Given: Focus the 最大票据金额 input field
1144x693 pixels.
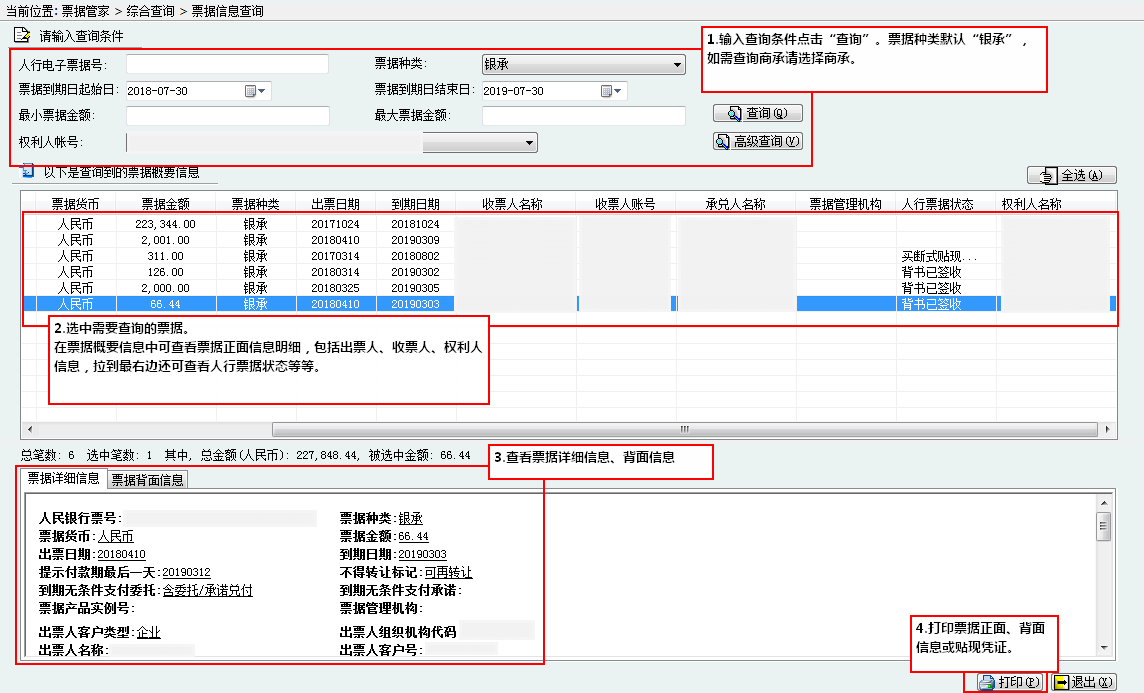Looking at the screenshot, I should click(583, 116).
